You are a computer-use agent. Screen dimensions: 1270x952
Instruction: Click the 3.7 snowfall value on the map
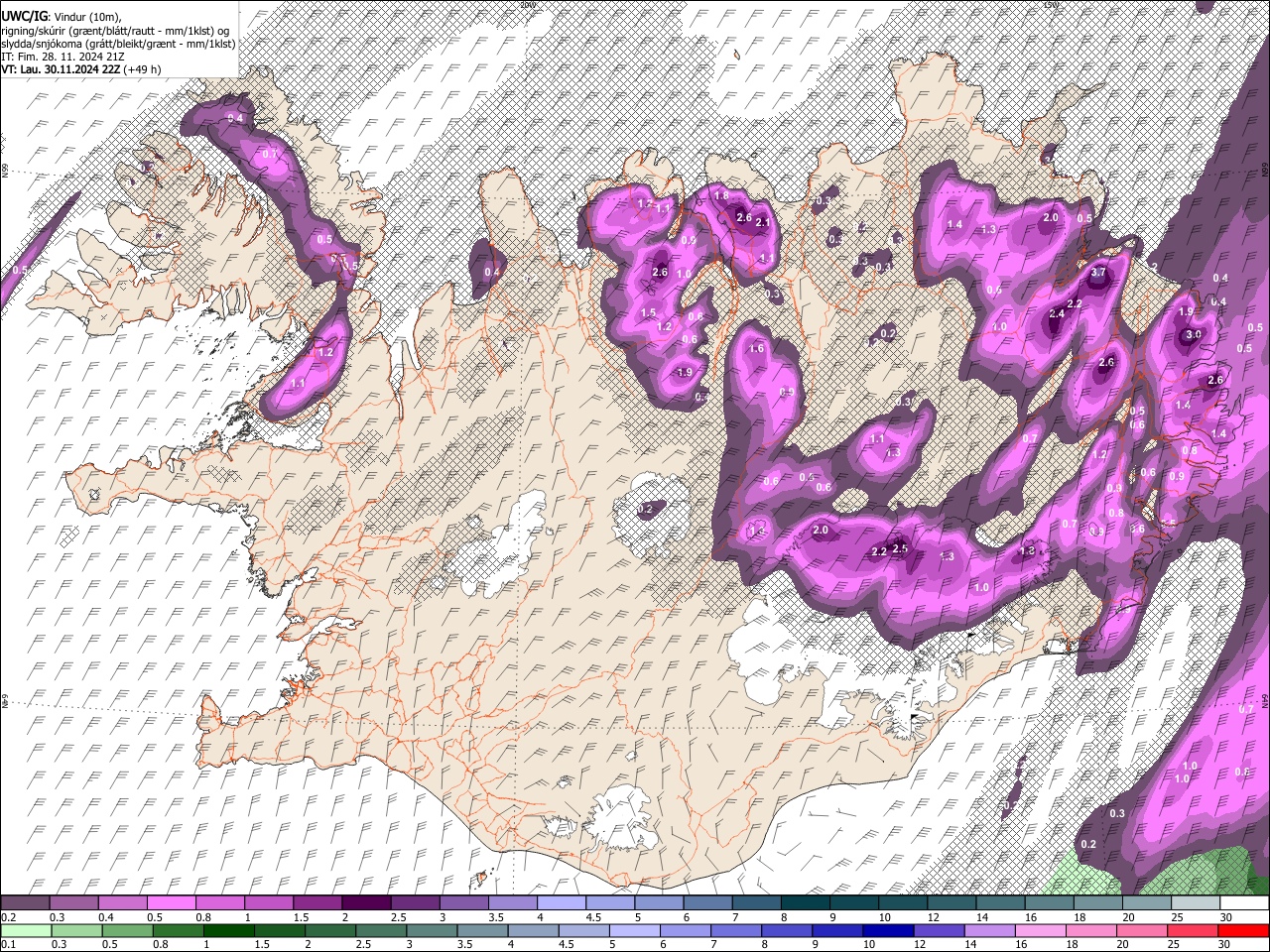point(1098,272)
